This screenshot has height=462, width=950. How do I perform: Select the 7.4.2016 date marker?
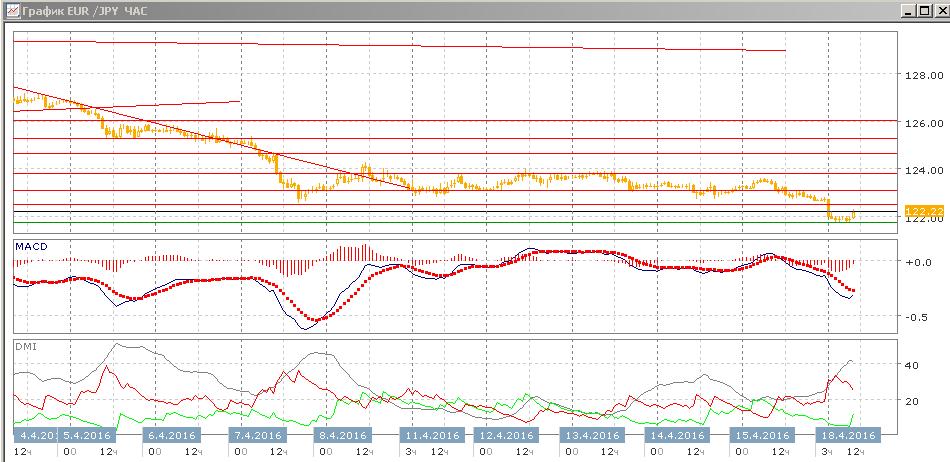(x=257, y=435)
